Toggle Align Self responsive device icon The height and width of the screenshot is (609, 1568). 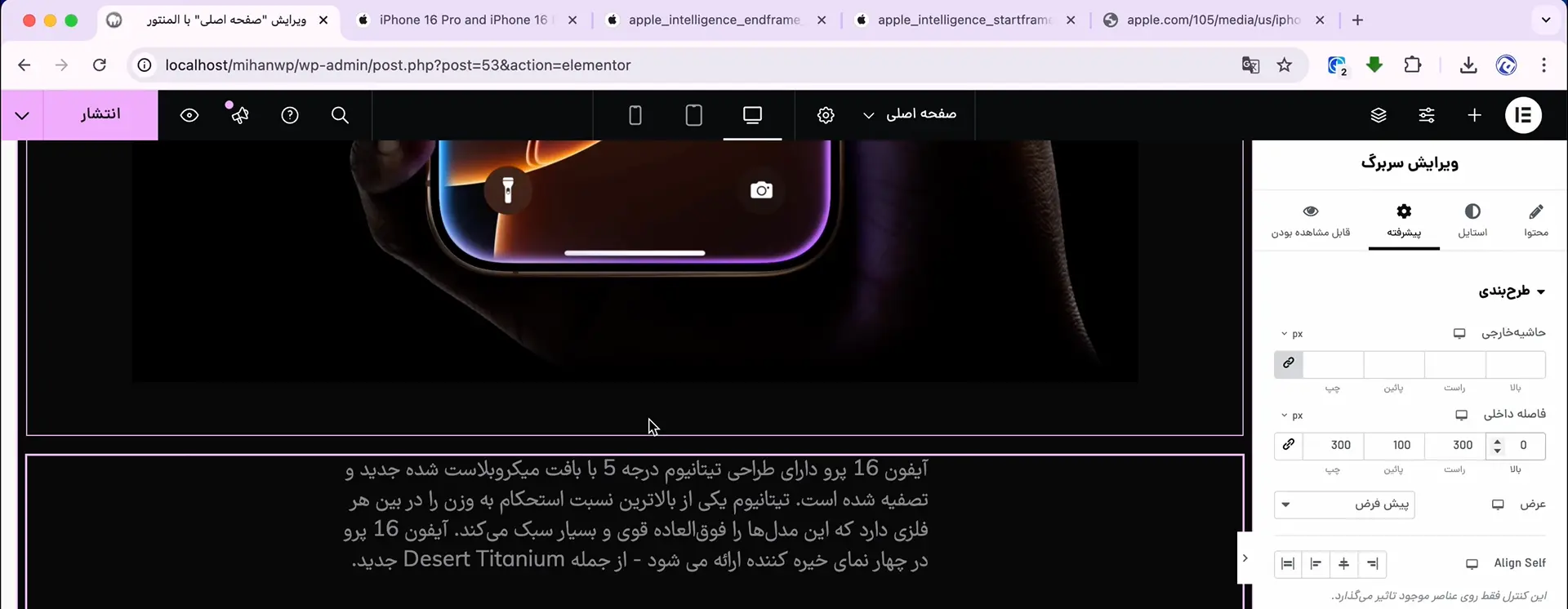(x=1472, y=564)
